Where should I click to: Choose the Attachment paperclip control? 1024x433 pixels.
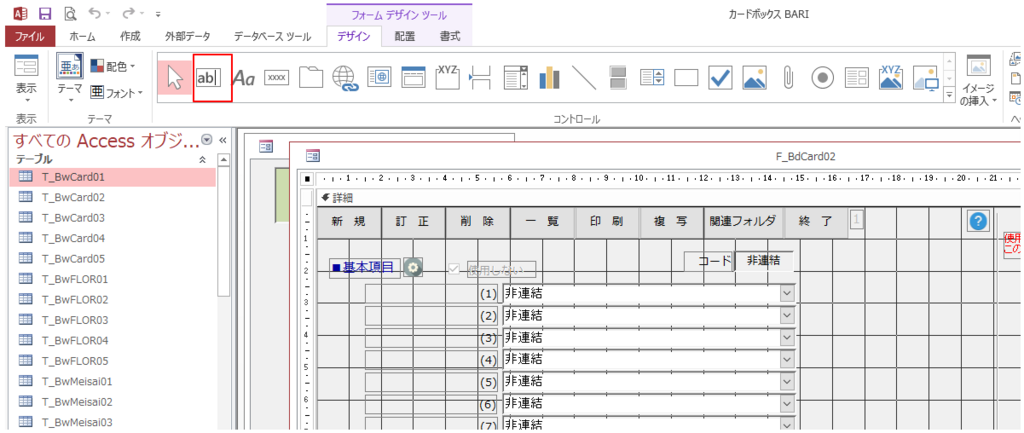click(x=788, y=78)
